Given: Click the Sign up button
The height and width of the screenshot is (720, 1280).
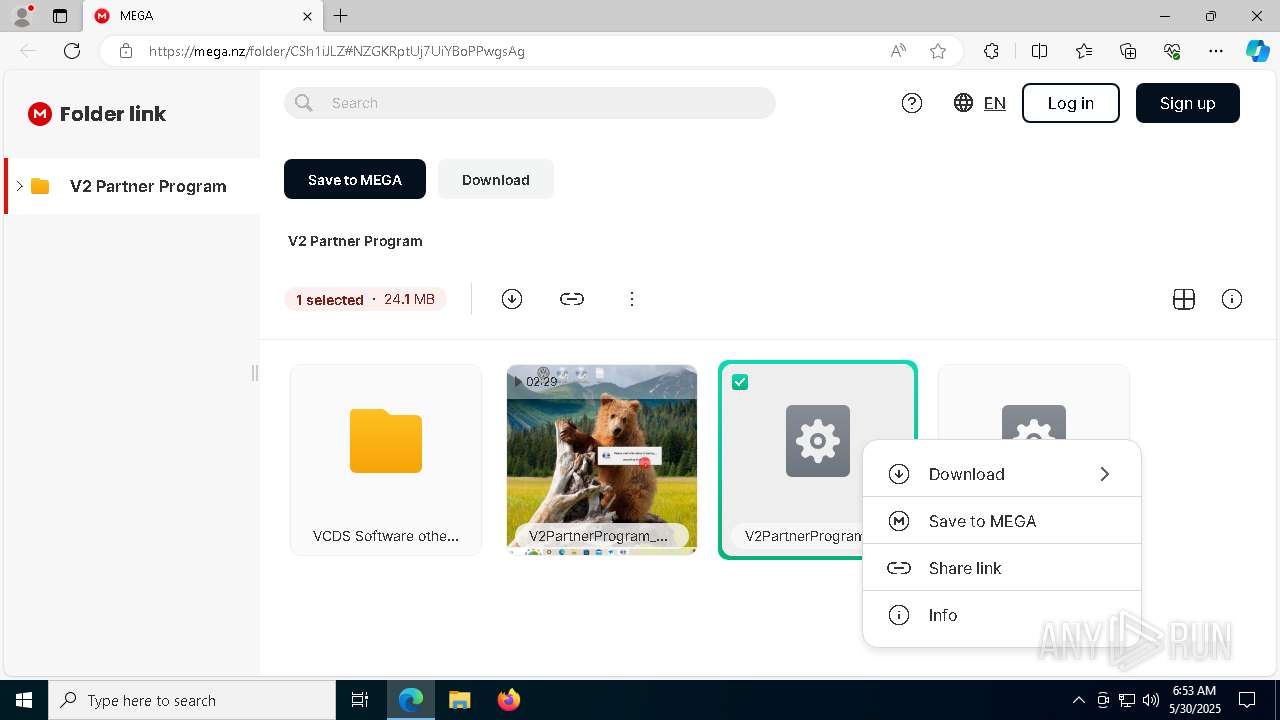Looking at the screenshot, I should coord(1188,103).
